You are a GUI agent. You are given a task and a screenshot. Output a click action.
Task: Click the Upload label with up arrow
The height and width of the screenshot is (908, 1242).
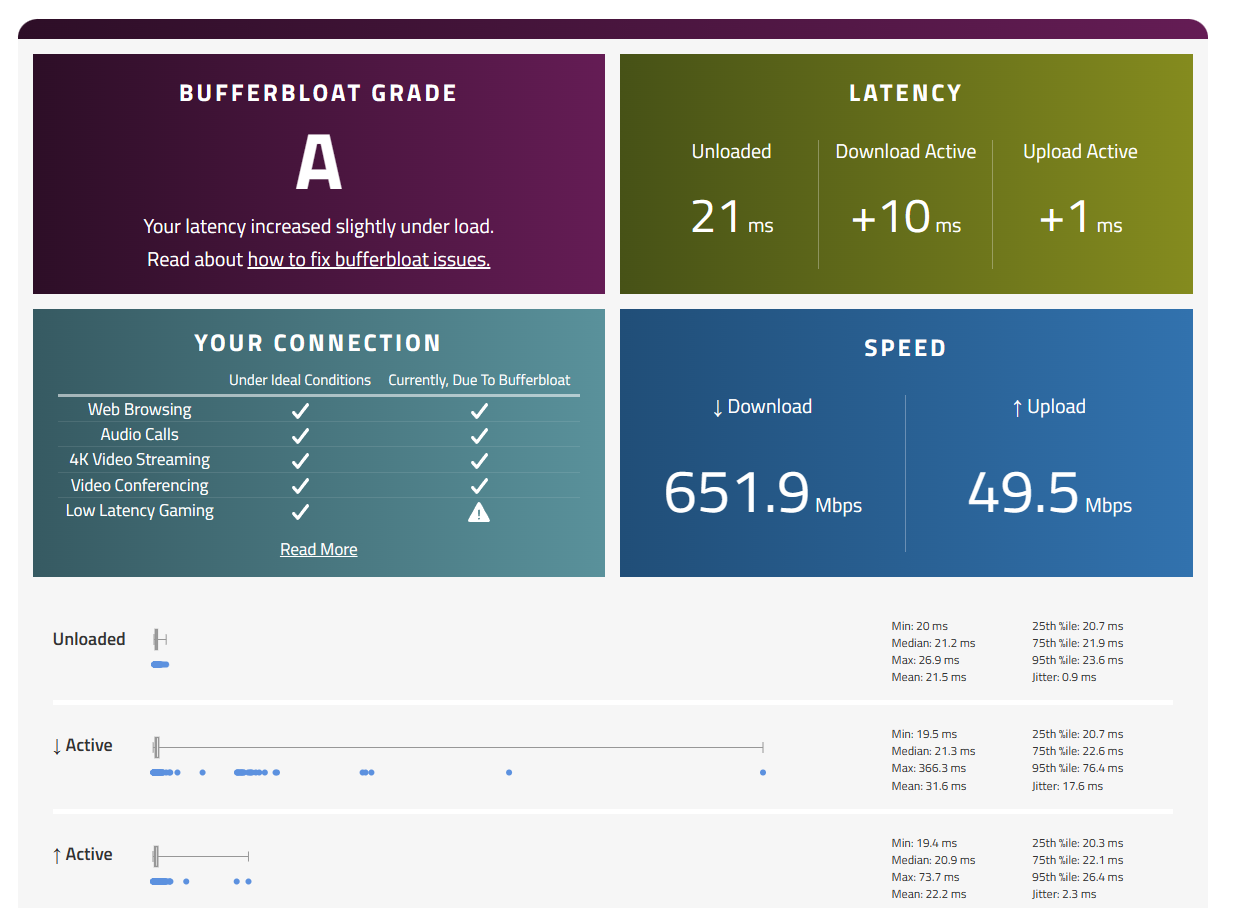1048,407
